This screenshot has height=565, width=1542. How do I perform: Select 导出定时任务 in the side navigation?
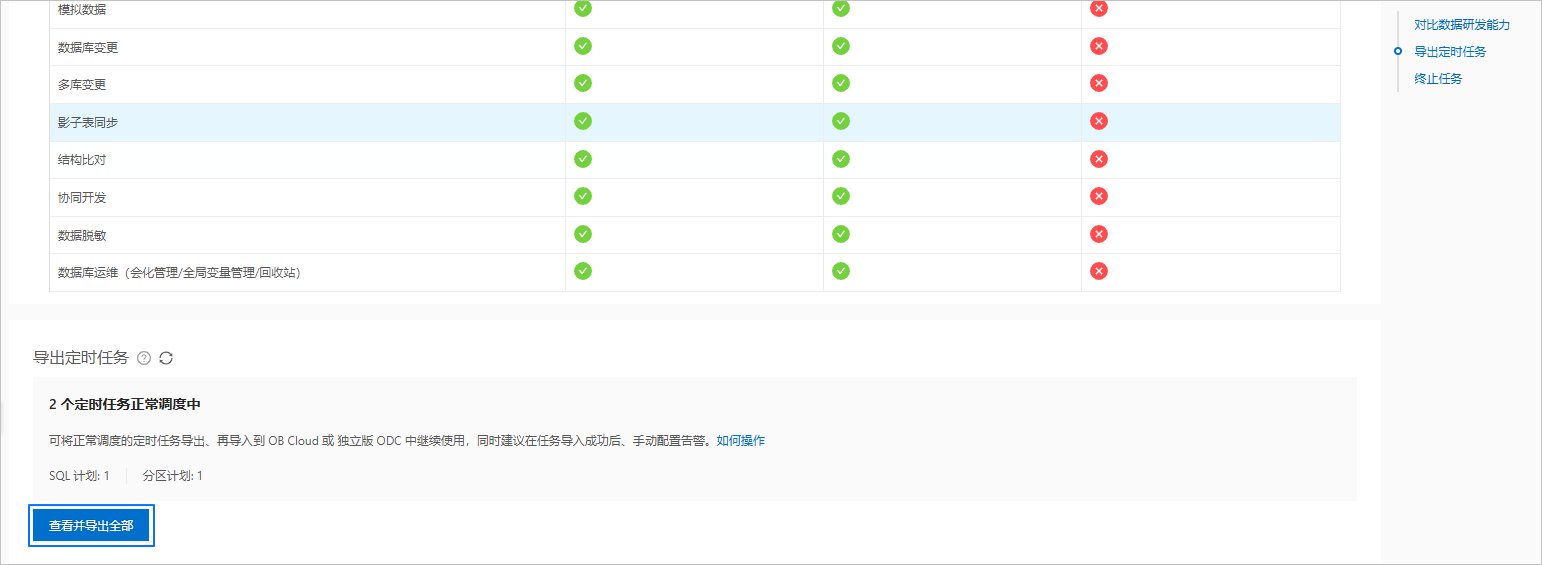coord(1450,52)
